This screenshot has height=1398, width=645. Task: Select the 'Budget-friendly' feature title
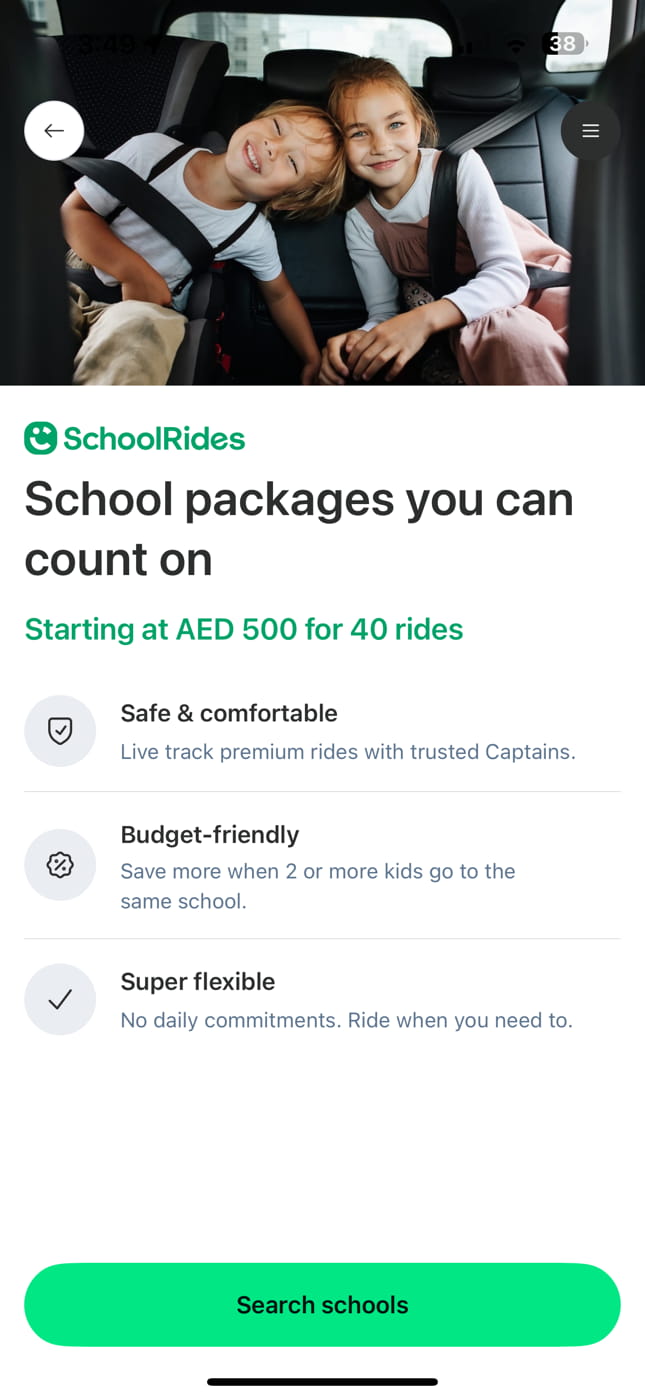pos(210,834)
